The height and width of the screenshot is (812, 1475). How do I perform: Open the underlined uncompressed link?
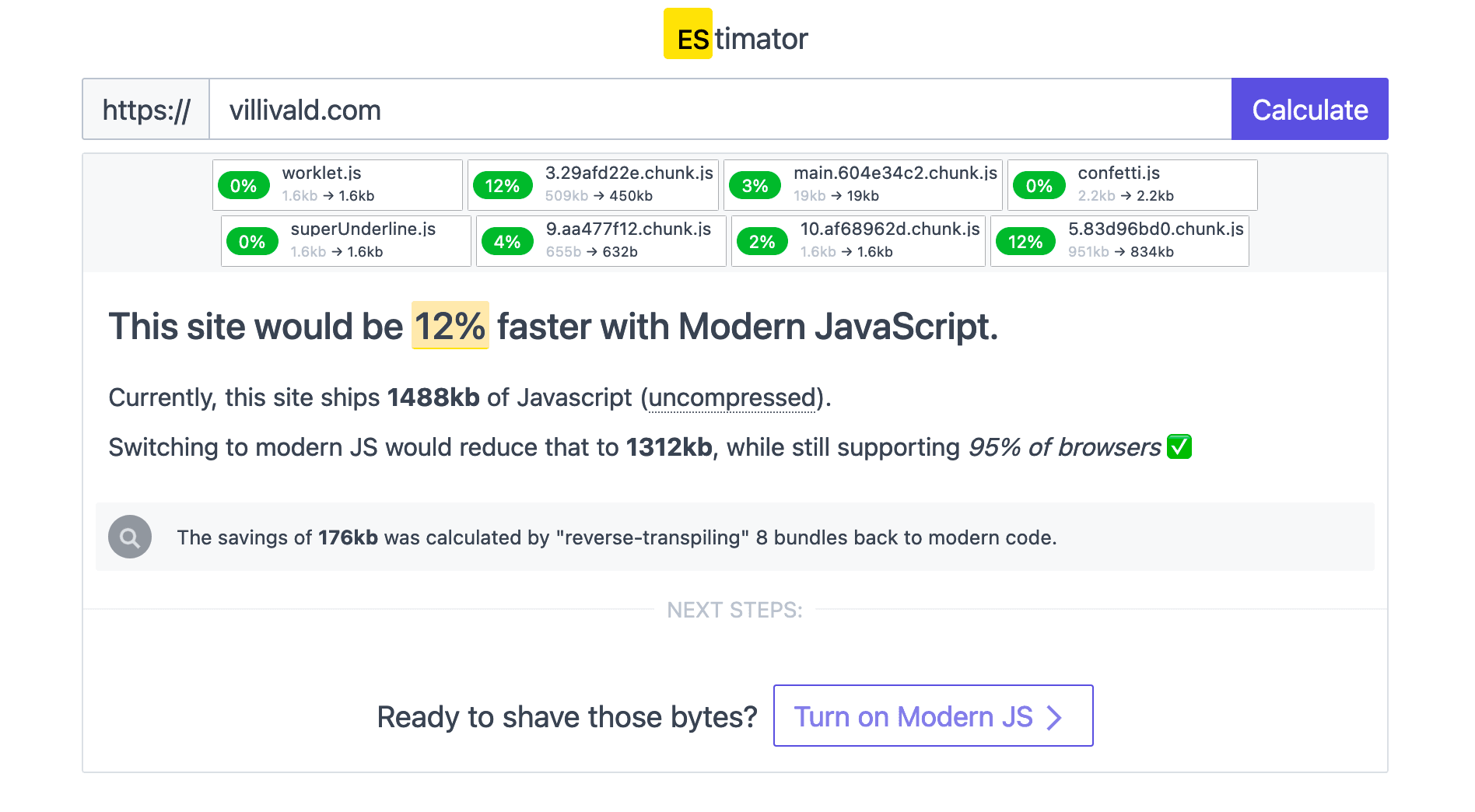[731, 397]
